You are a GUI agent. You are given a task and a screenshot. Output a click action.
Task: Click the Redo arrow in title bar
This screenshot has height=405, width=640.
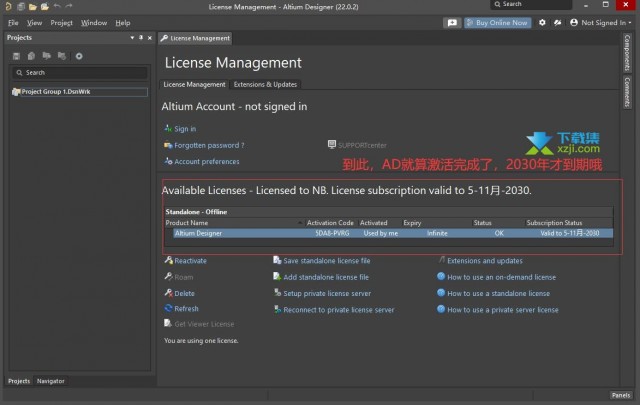(69, 6)
